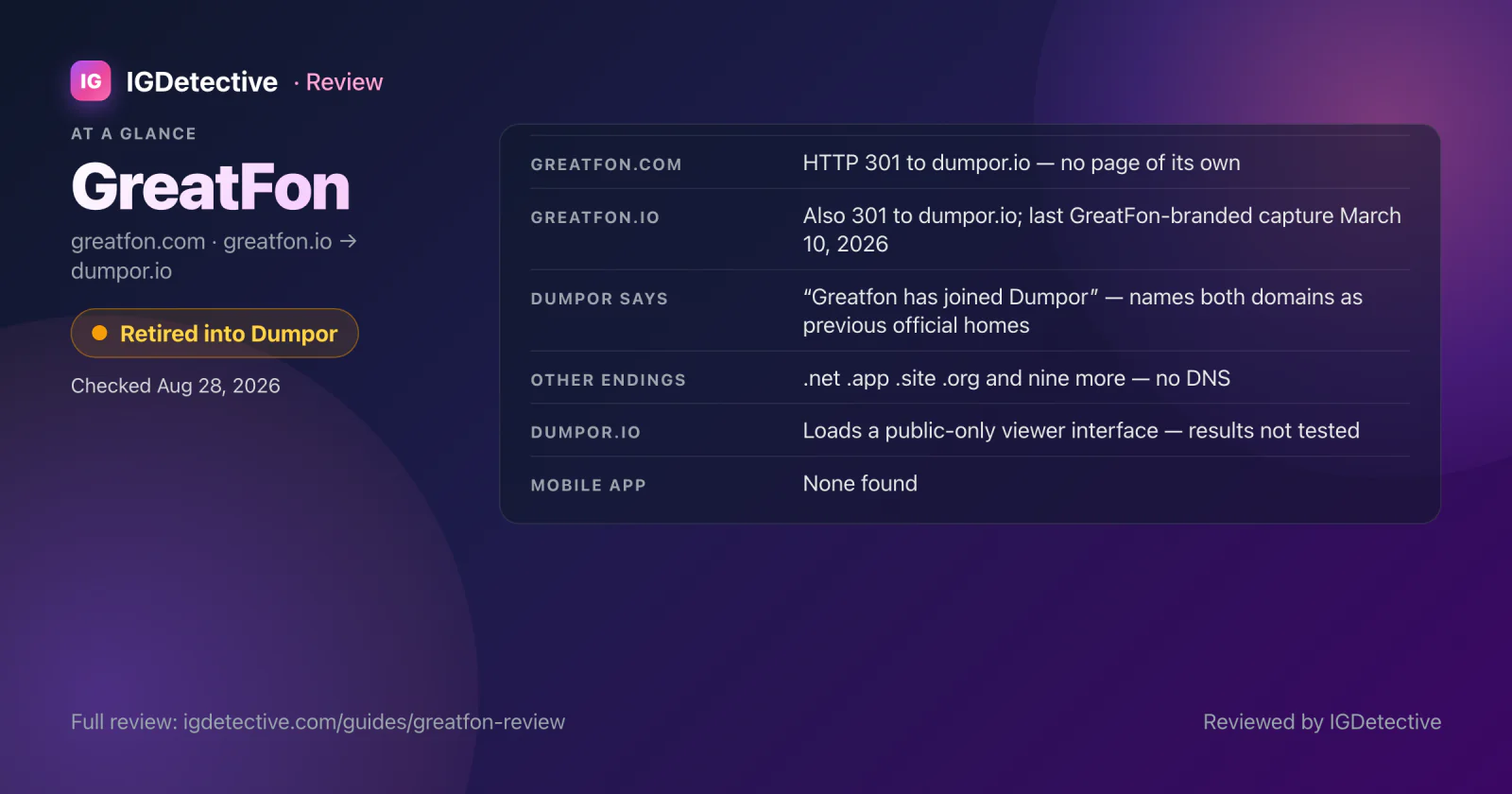Viewport: 1512px width, 794px height.
Task: Click the GREATFON.COM row label
Action: 606,164
